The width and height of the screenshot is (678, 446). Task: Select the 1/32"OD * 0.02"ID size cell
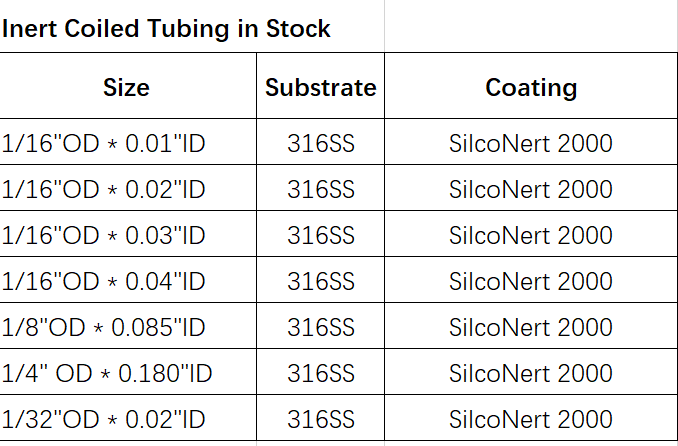tap(104, 419)
